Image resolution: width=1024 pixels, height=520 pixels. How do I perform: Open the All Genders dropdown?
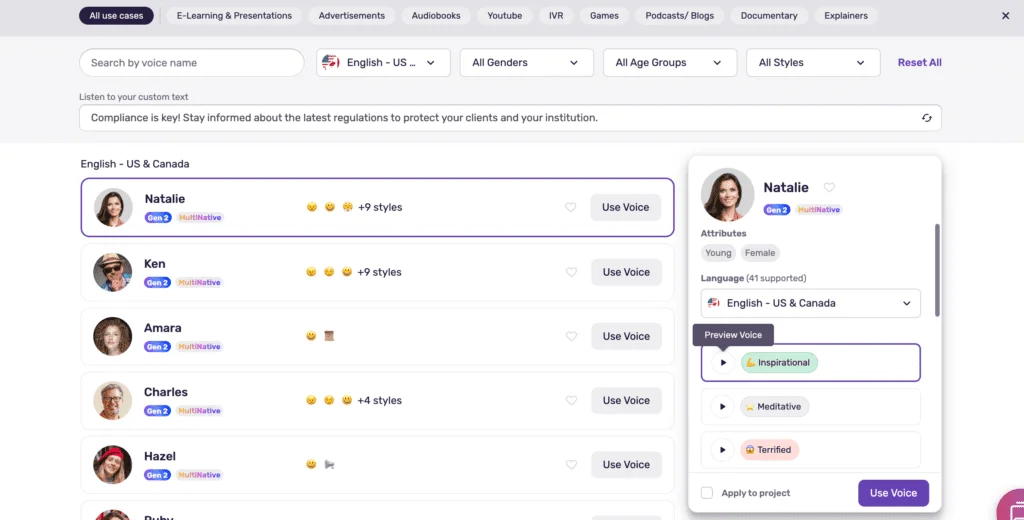526,63
